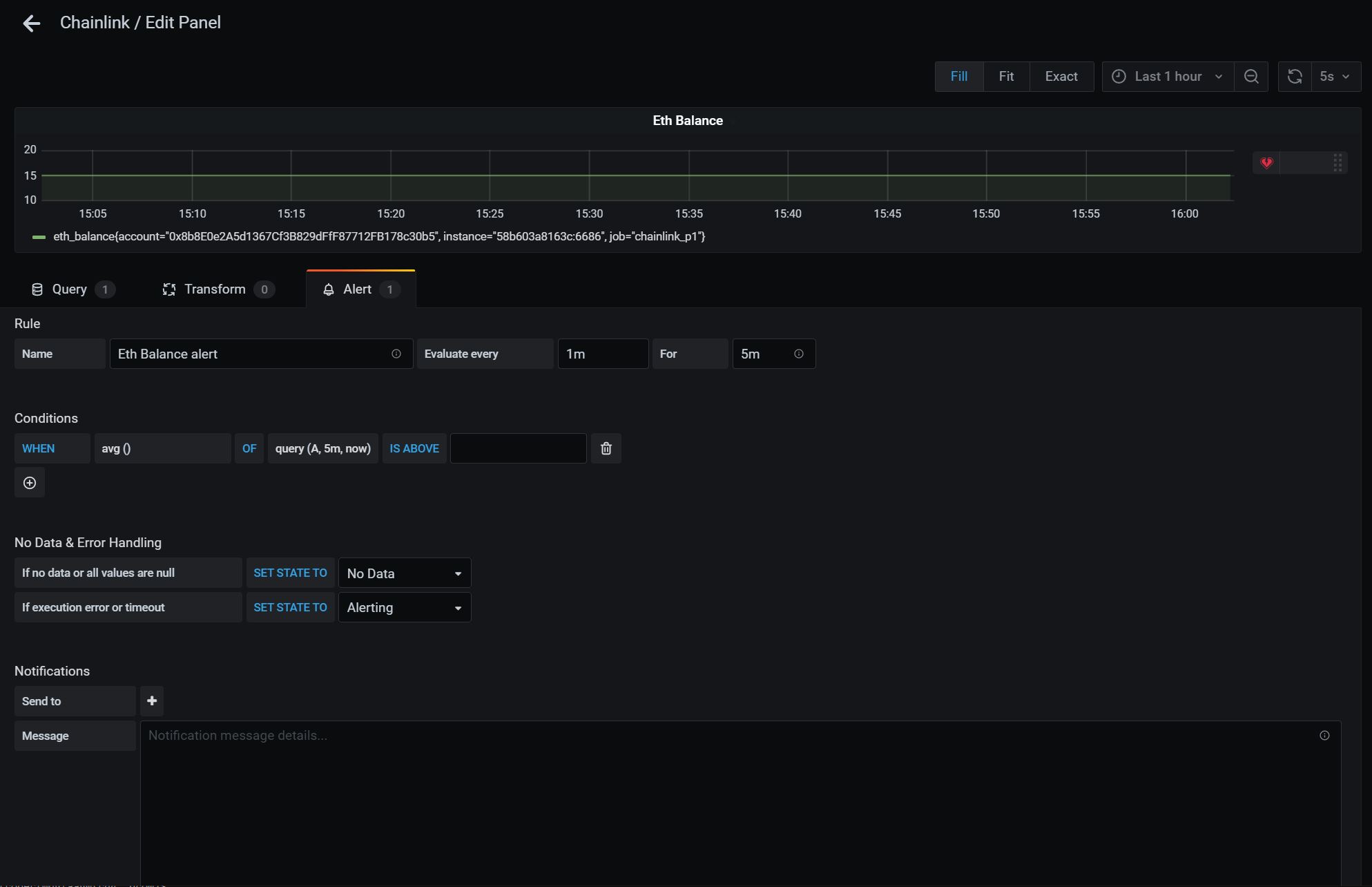Click the alert Name input field
Screen dimensions: 1372x887
[x=261, y=354]
